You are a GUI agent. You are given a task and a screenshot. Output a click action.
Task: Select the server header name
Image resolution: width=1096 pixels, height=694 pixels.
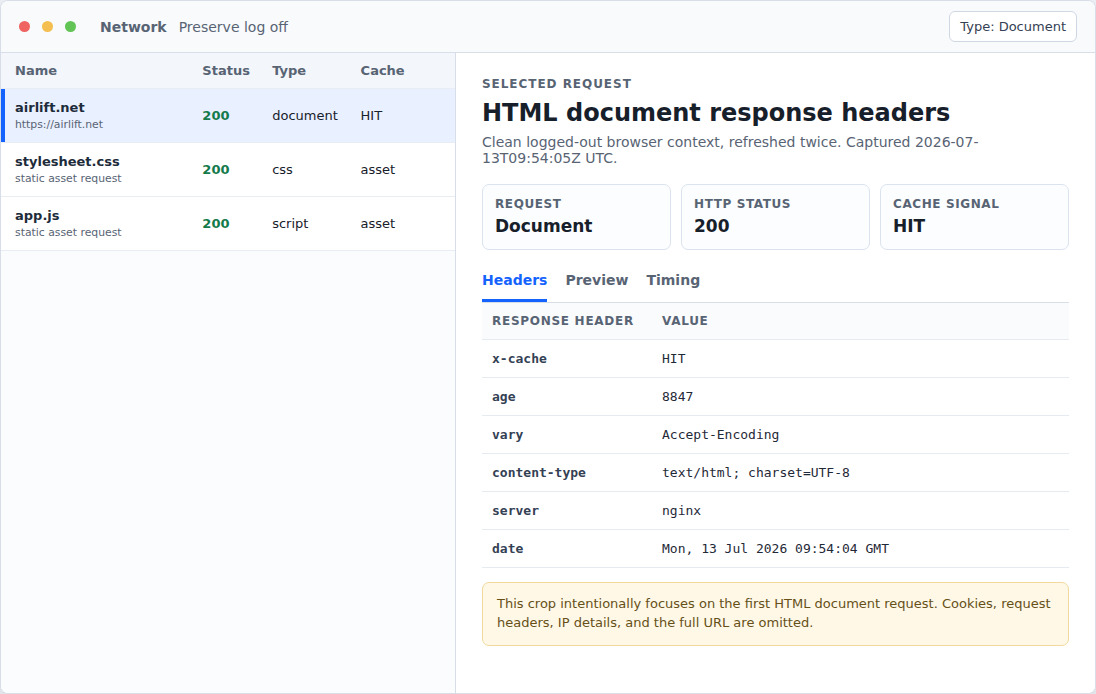click(515, 511)
